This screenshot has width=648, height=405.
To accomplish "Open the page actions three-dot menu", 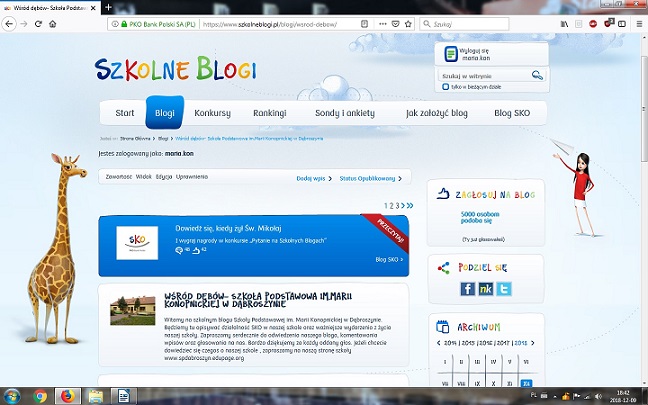I will (383, 24).
